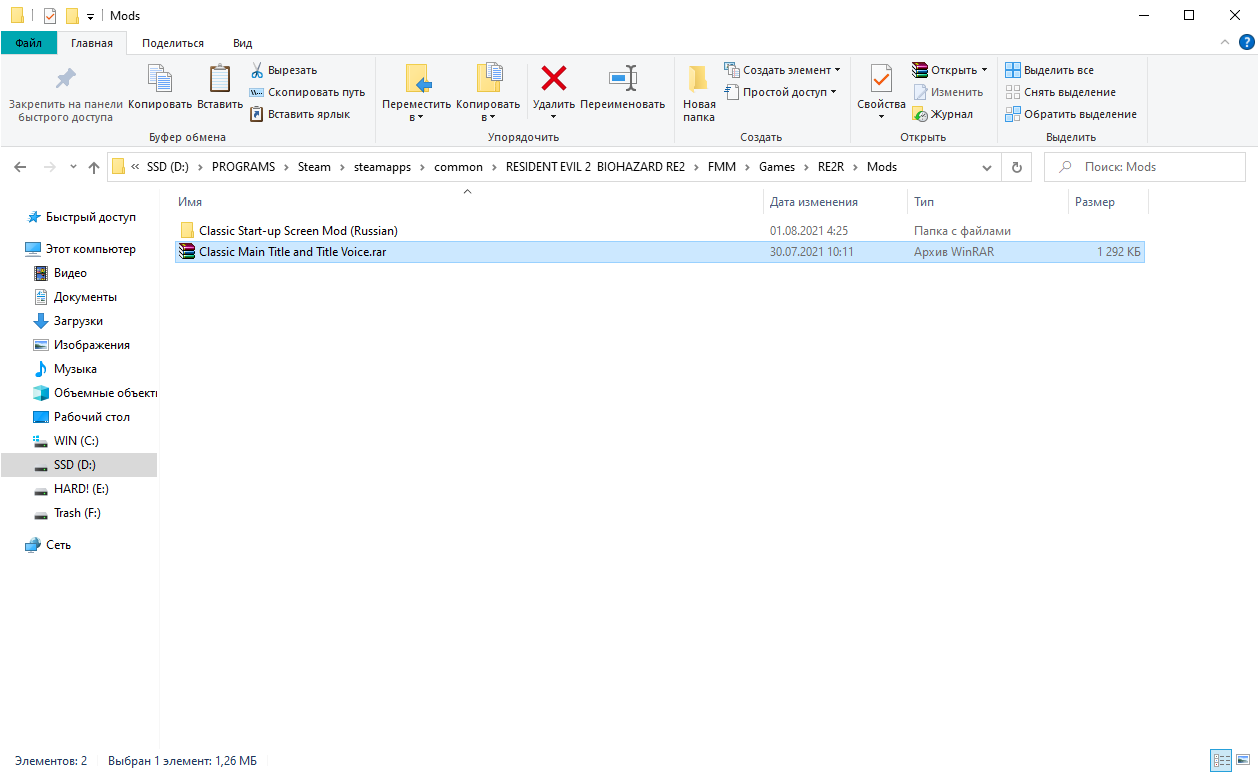
Task: Click Выделить все
Action: 1049,70
